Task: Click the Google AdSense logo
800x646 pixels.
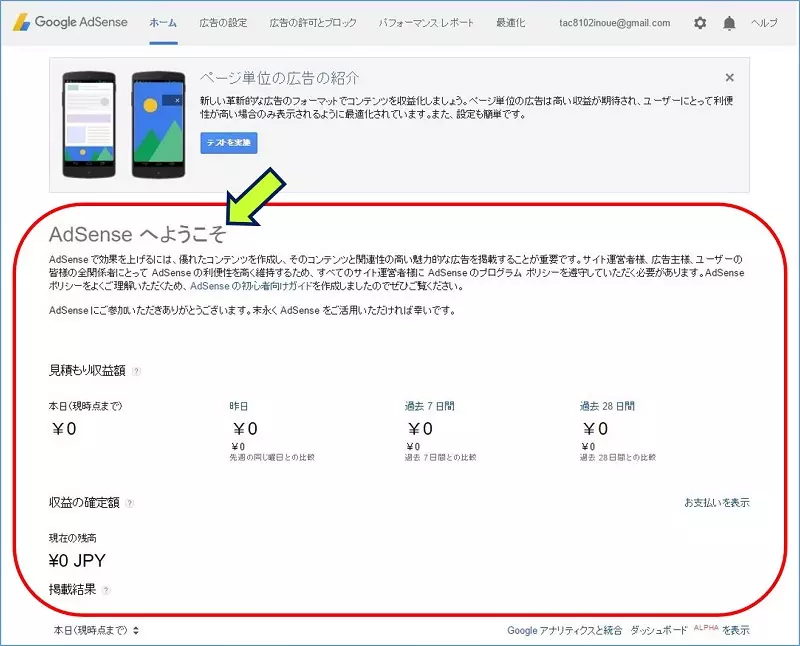Action: [70, 22]
